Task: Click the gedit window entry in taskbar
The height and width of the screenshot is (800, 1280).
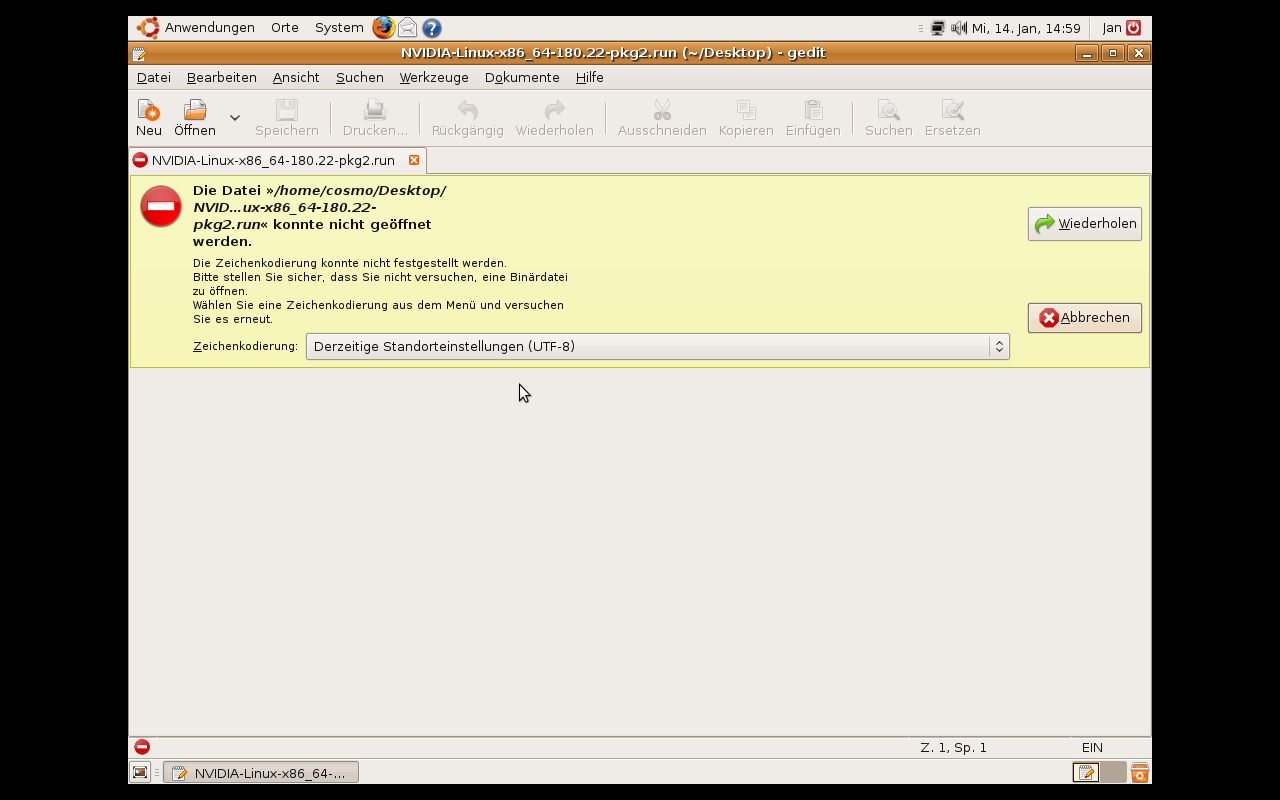Action: click(x=261, y=772)
